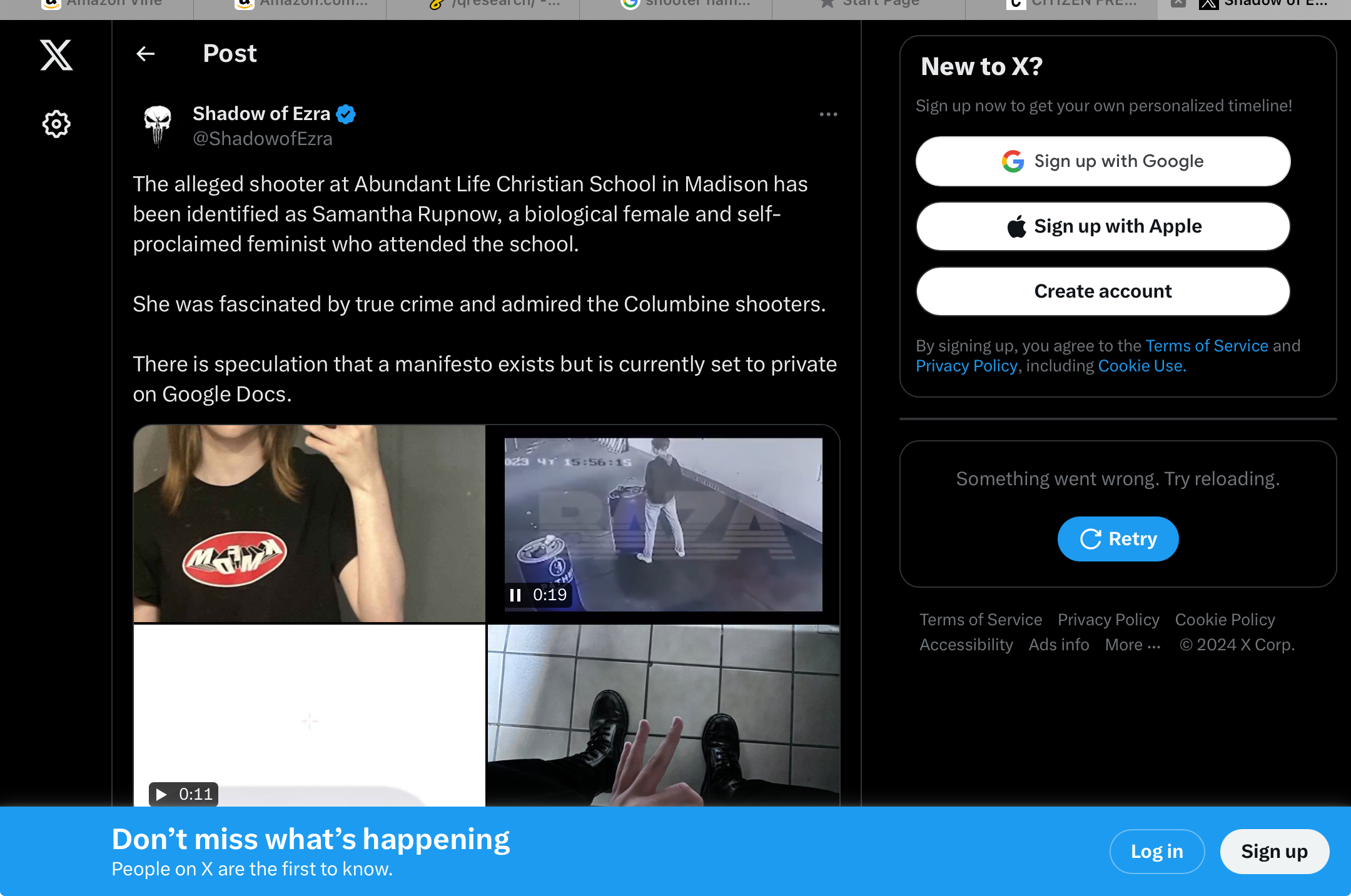Click the Log in button
Viewport: 1351px width, 896px height.
[x=1157, y=851]
